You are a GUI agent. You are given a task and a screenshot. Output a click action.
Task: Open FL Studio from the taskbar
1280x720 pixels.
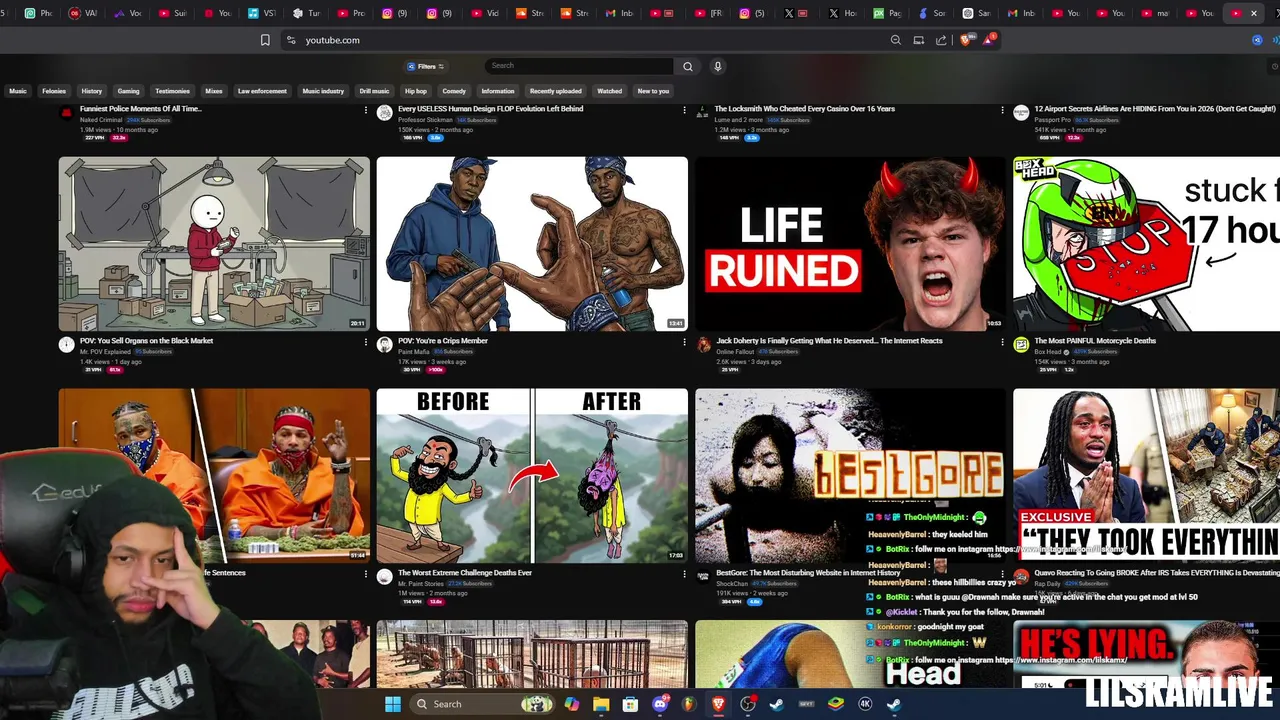click(689, 704)
